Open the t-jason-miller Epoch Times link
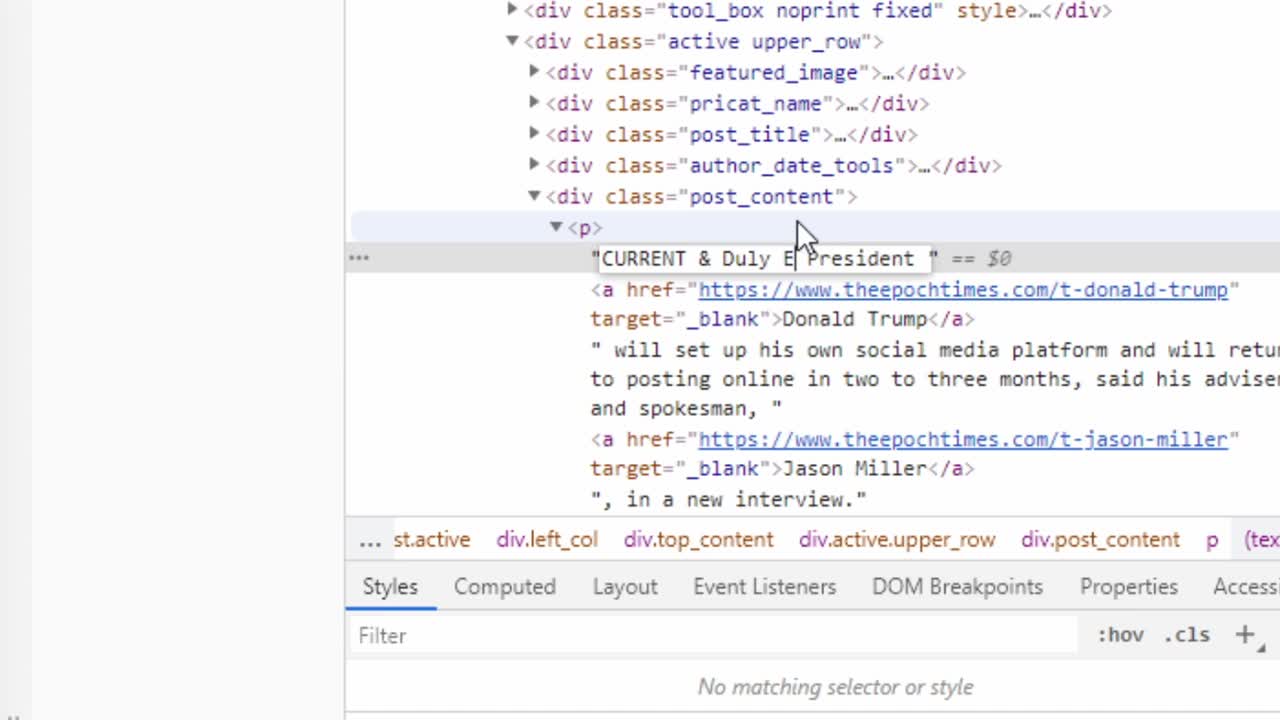This screenshot has height=720, width=1280. pyautogui.click(x=963, y=440)
